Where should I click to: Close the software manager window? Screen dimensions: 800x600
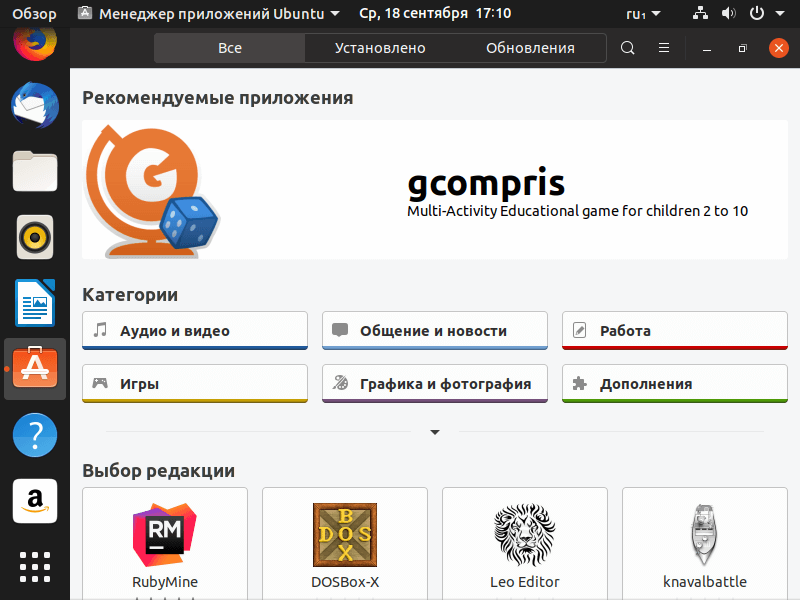(779, 48)
